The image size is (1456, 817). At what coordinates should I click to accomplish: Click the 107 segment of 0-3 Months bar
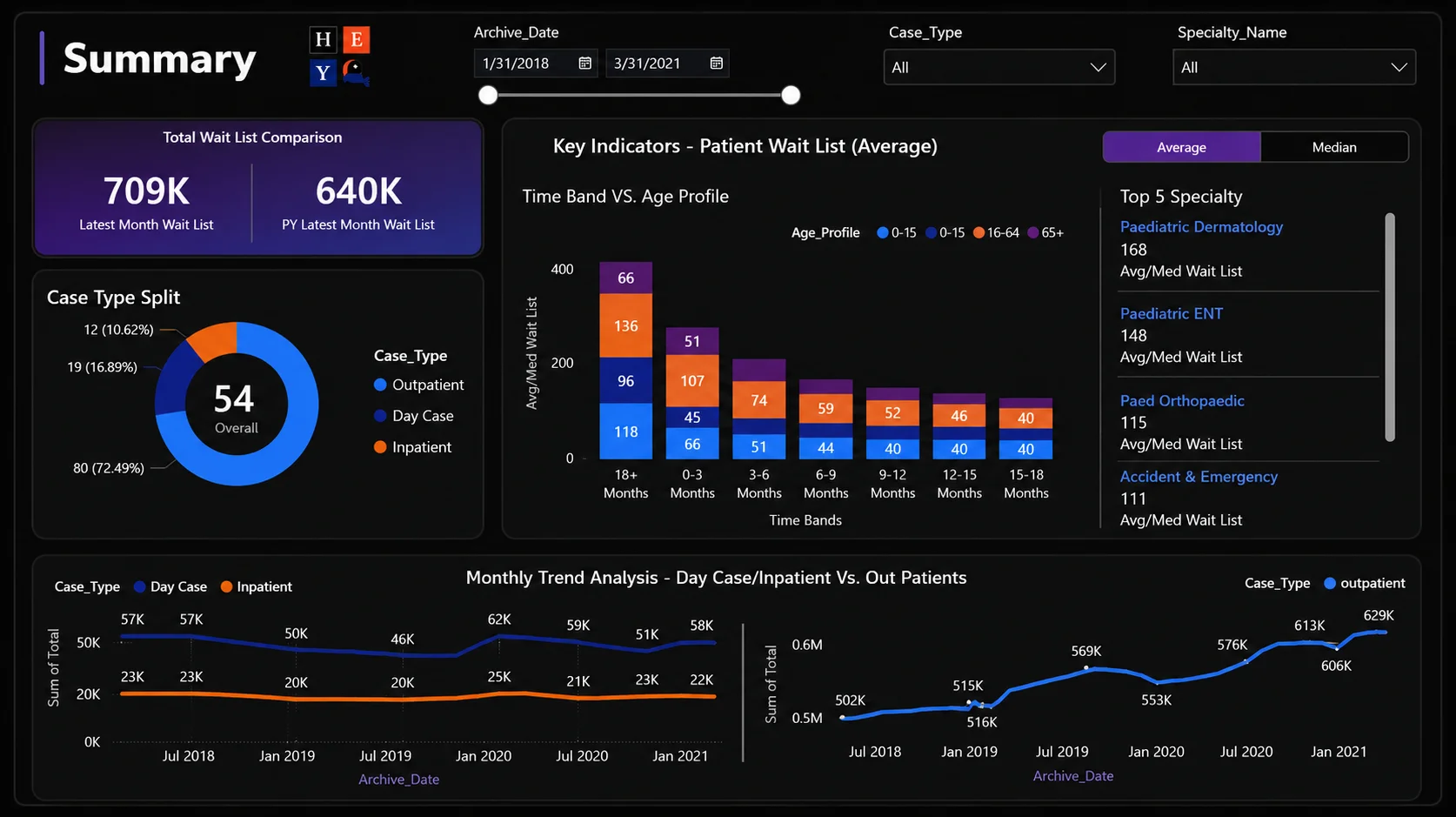[x=692, y=381]
